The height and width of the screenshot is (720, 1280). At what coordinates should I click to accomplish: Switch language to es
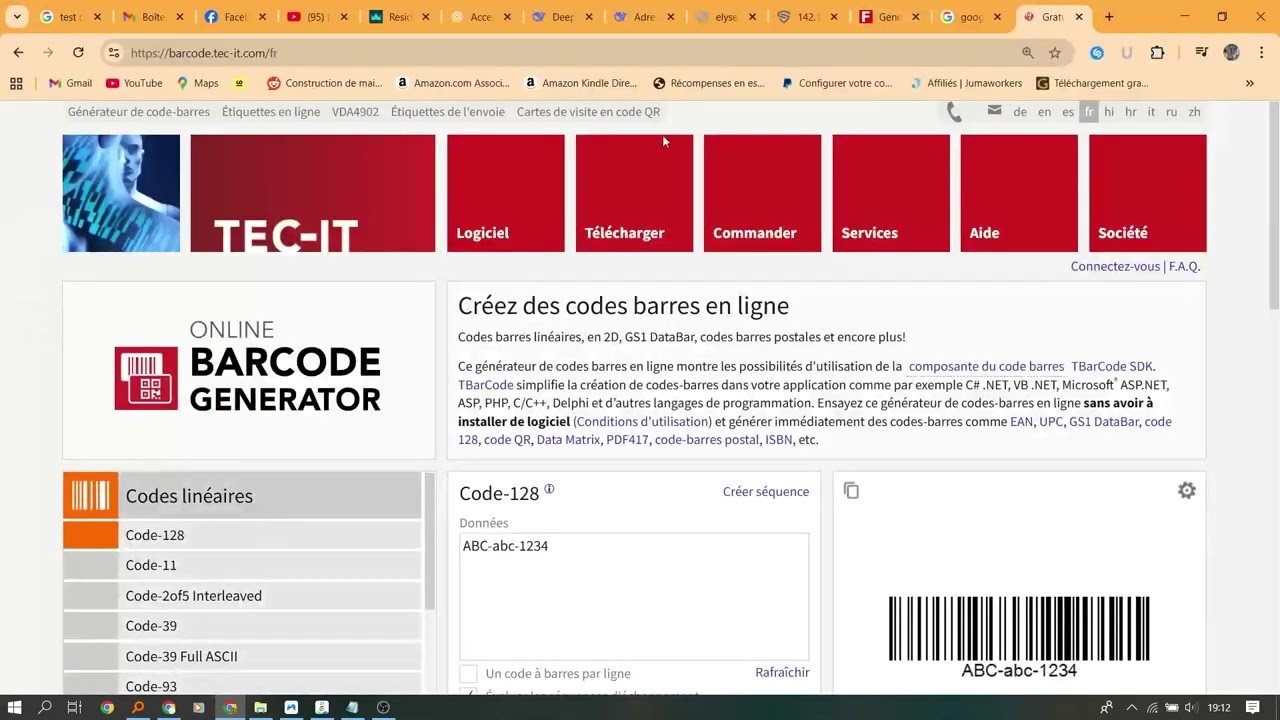click(1068, 112)
